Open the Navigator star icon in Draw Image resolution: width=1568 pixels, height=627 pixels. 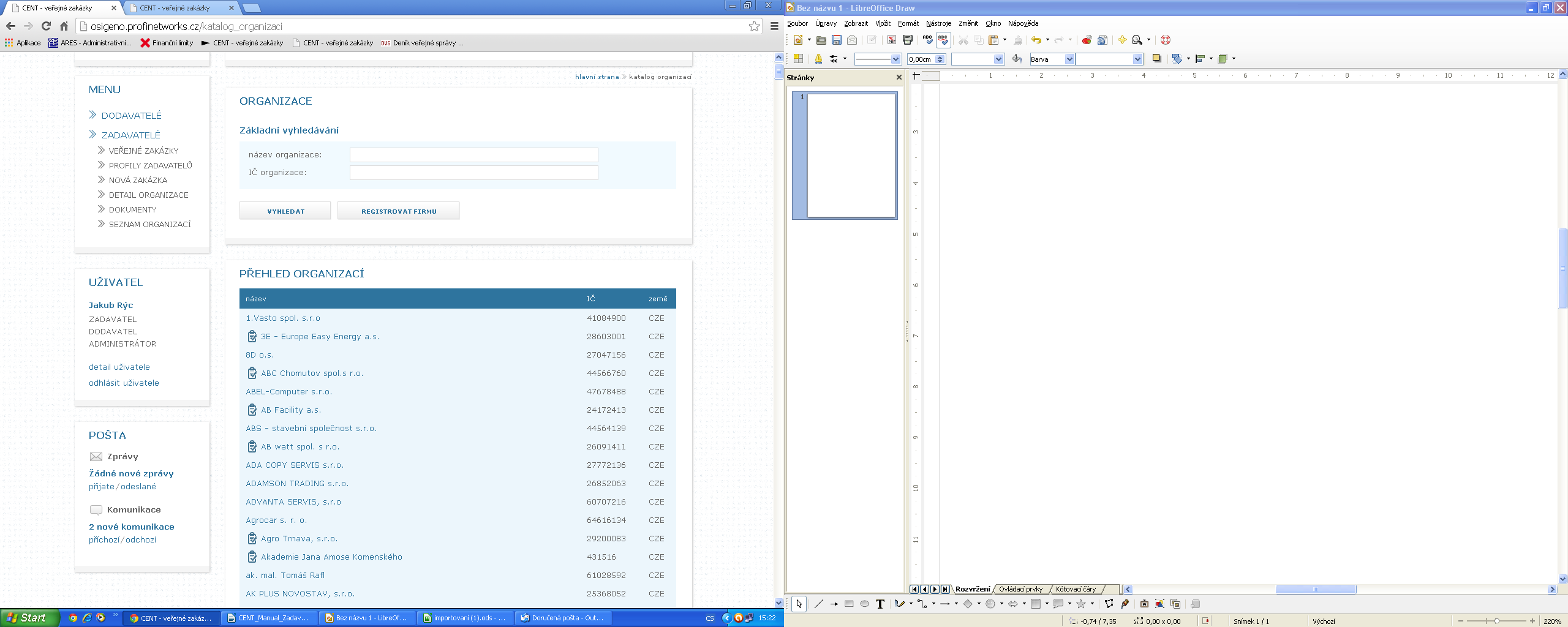(1122, 40)
